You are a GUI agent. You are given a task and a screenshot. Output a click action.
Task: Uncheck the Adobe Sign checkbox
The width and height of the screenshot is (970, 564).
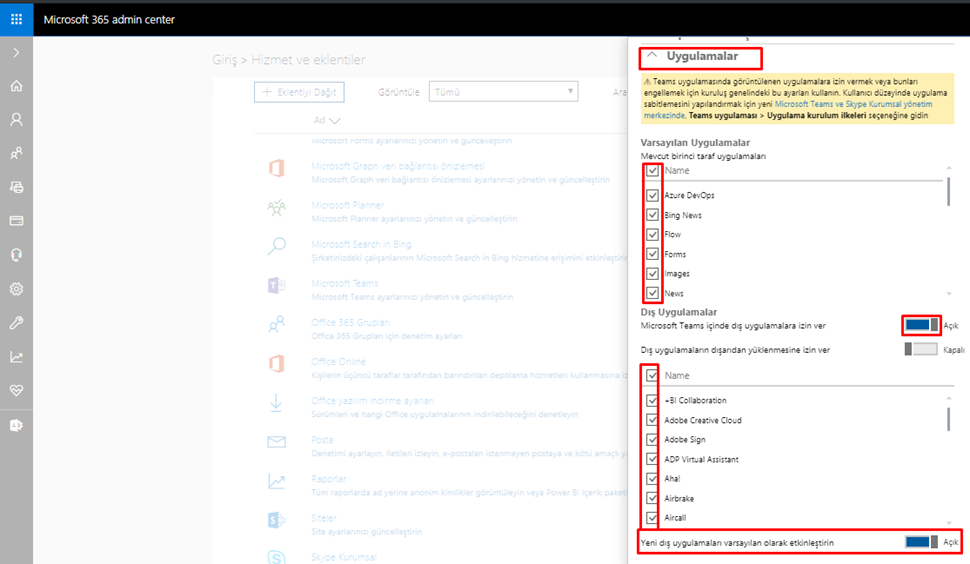click(x=651, y=440)
